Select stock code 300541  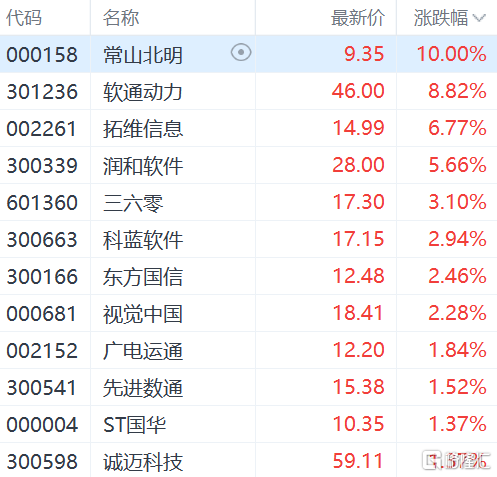click(x=41, y=388)
